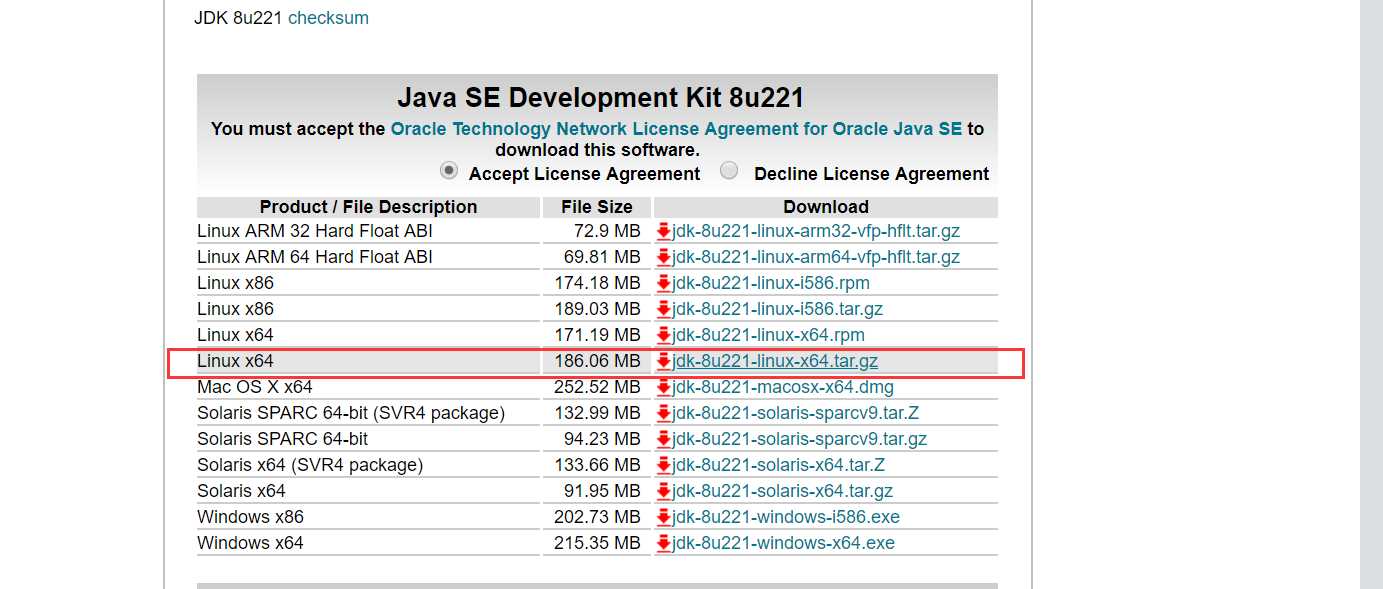Click the 215.35 MB file size cell
The width and height of the screenshot is (1383, 589).
597,543
